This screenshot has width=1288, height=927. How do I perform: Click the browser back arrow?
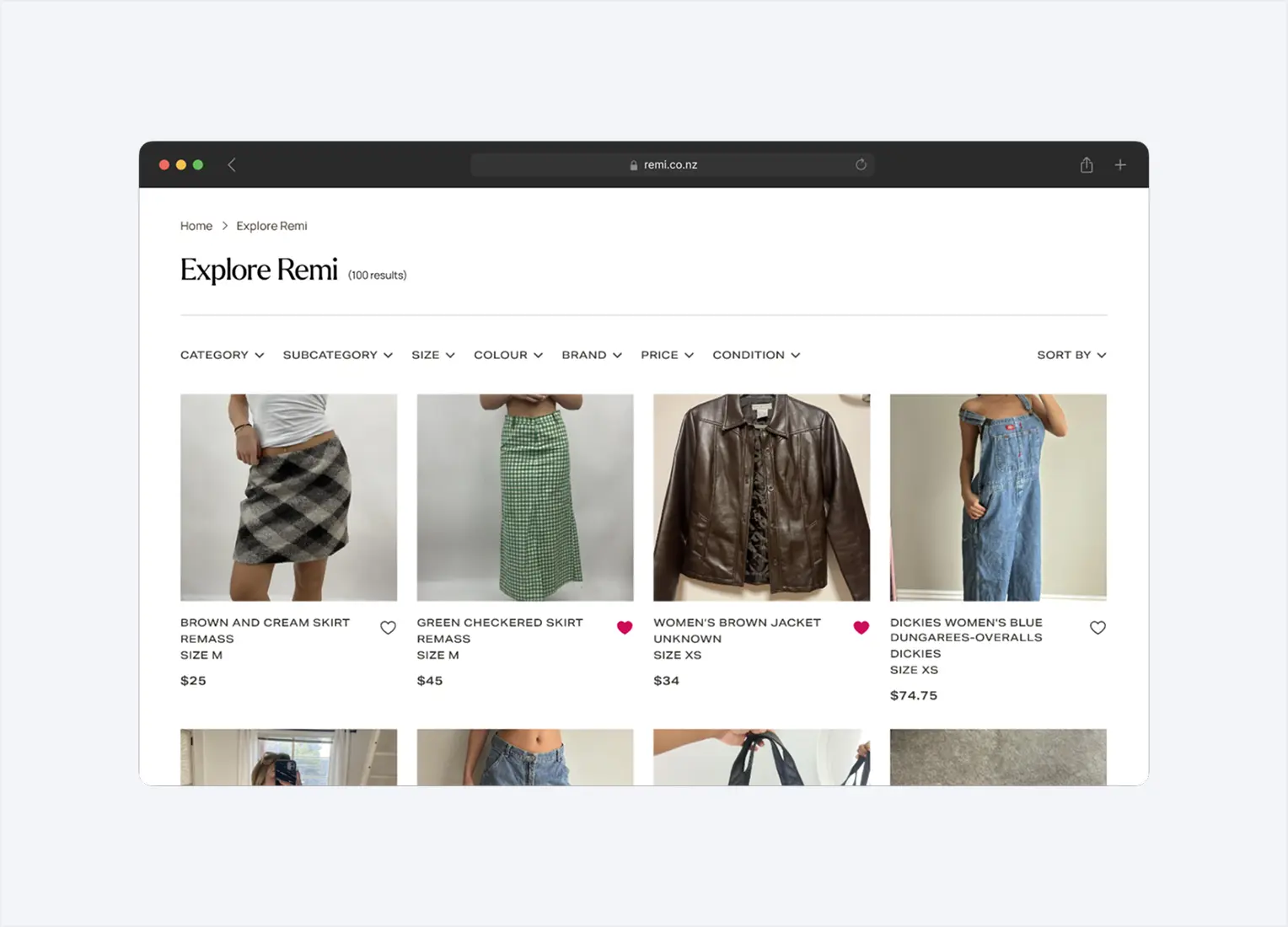click(x=232, y=164)
